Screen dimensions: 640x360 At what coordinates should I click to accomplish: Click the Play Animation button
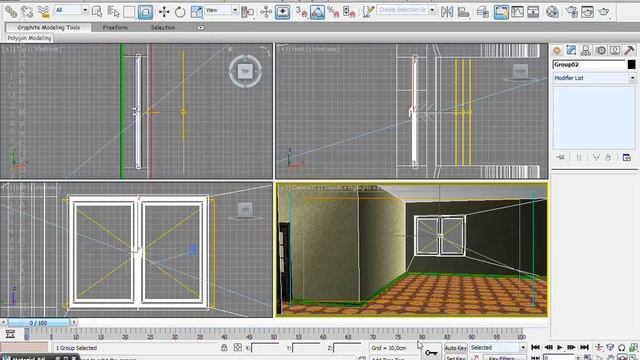pos(560,348)
